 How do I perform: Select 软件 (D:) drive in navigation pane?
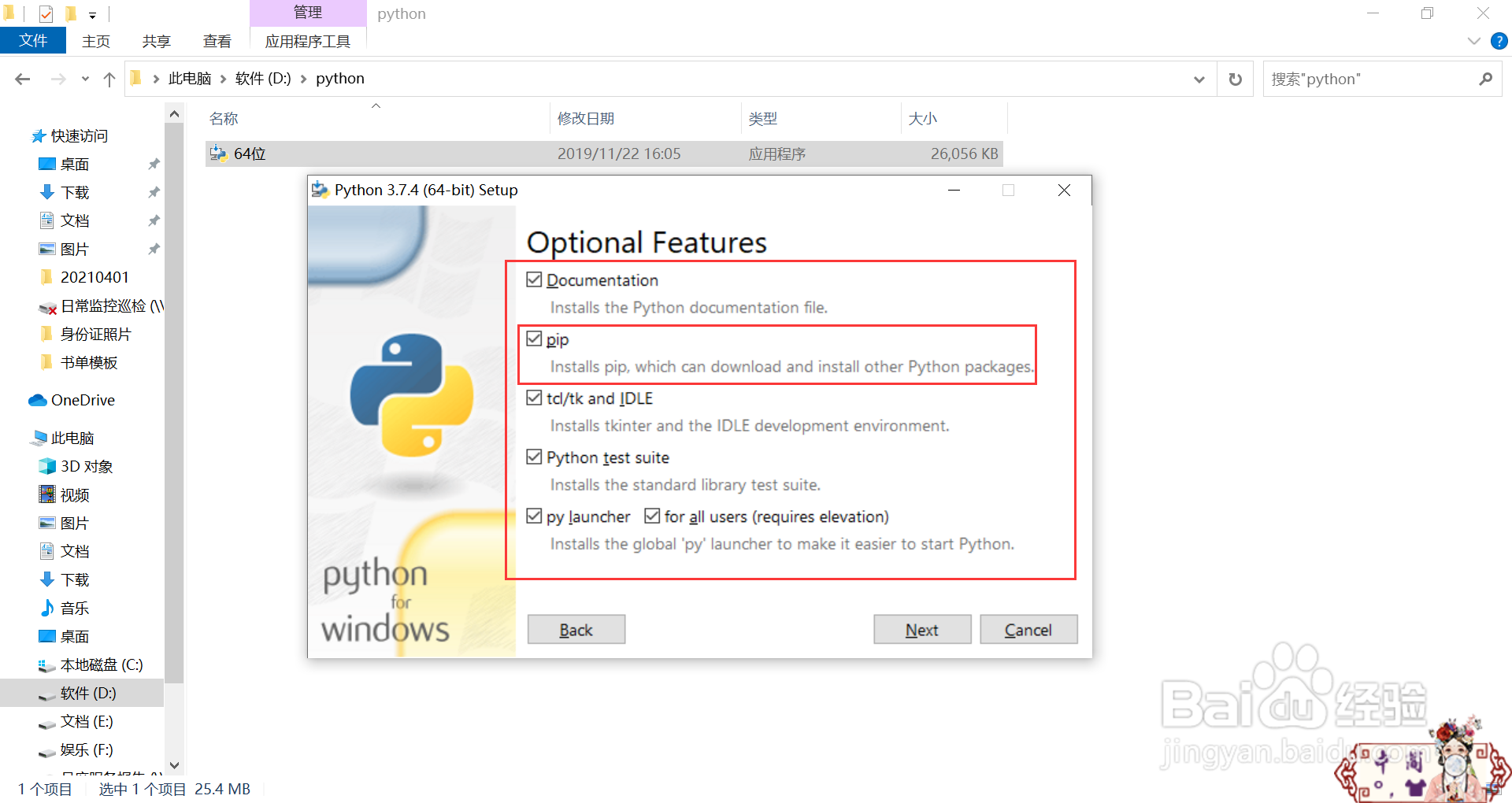pos(82,694)
